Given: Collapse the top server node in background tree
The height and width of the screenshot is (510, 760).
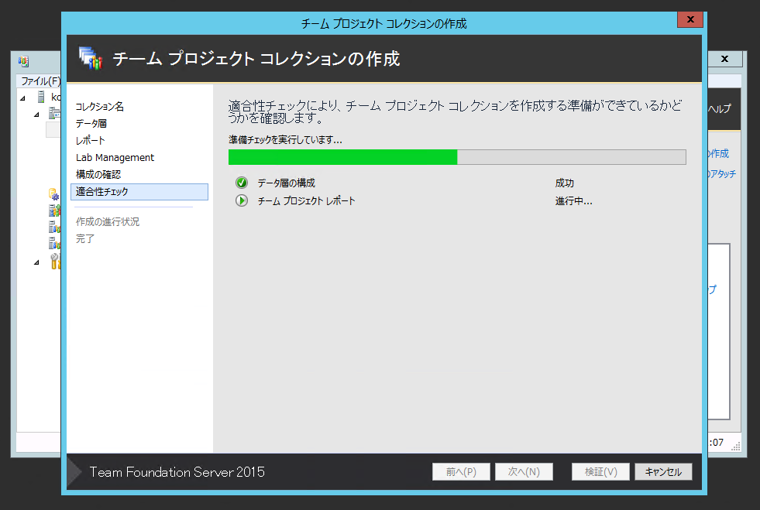Looking at the screenshot, I should (23, 98).
